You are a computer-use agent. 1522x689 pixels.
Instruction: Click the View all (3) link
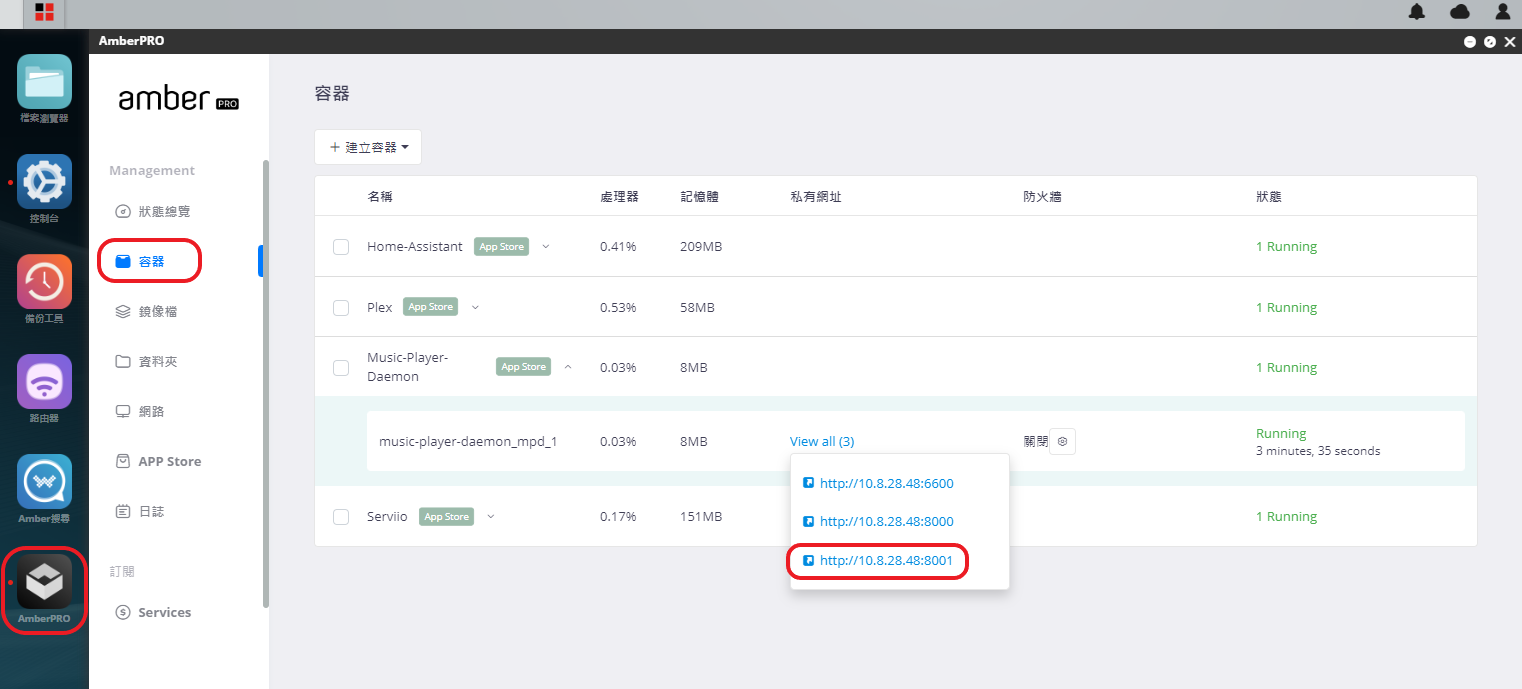point(822,441)
